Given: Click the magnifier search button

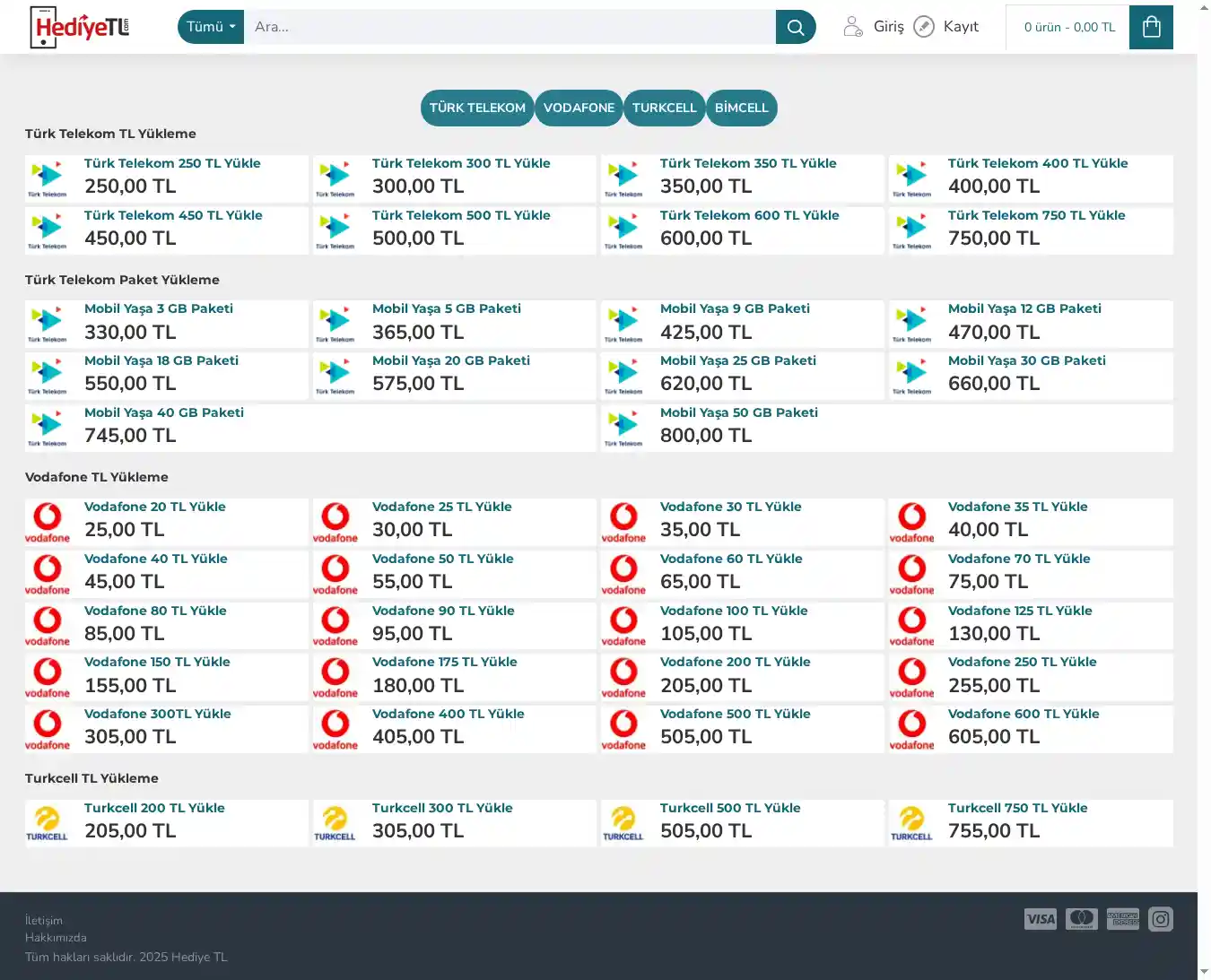Looking at the screenshot, I should tap(795, 27).
